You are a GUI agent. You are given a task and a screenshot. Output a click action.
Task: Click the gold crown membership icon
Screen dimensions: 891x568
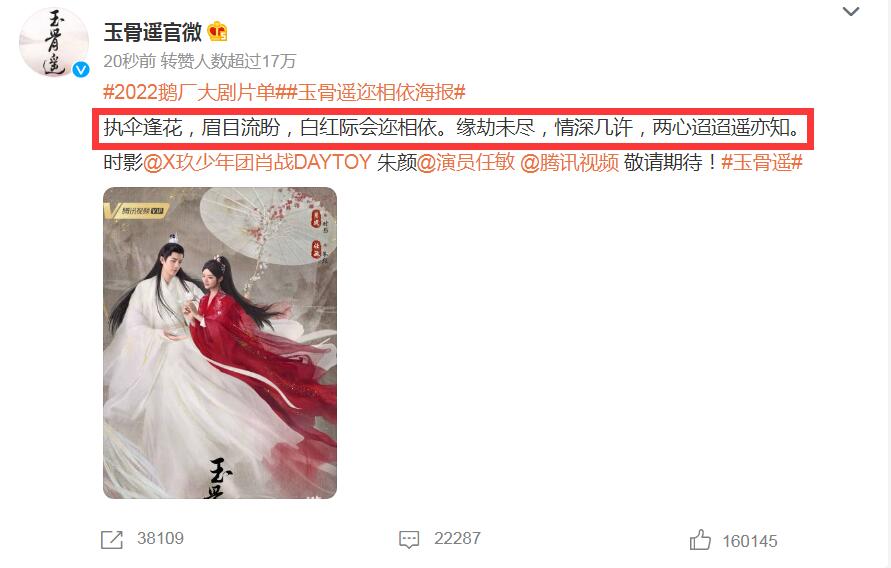pos(218,32)
